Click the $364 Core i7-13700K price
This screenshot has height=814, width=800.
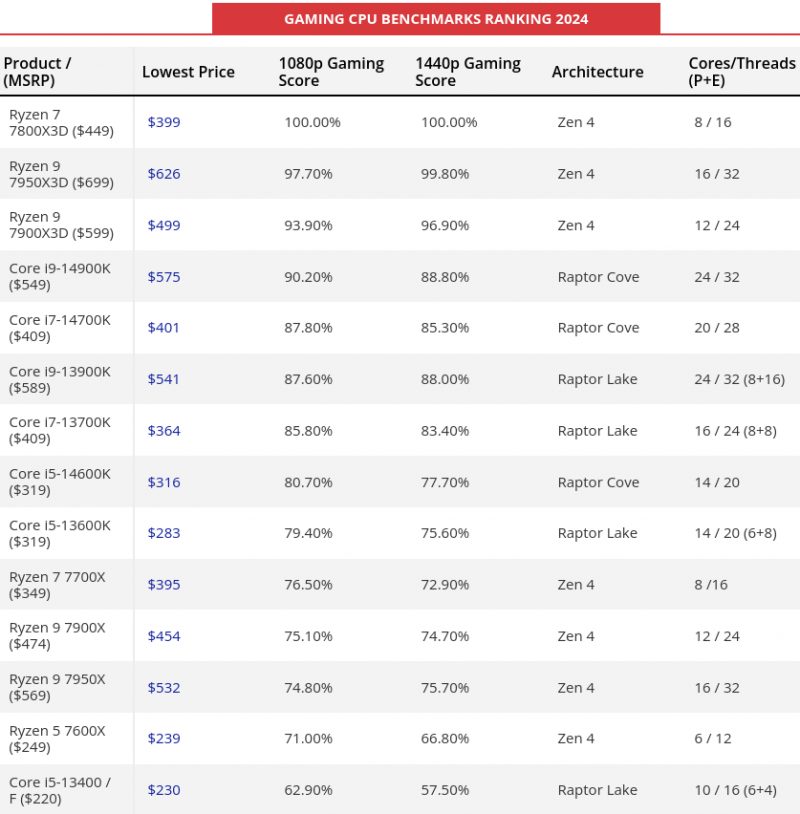164,431
